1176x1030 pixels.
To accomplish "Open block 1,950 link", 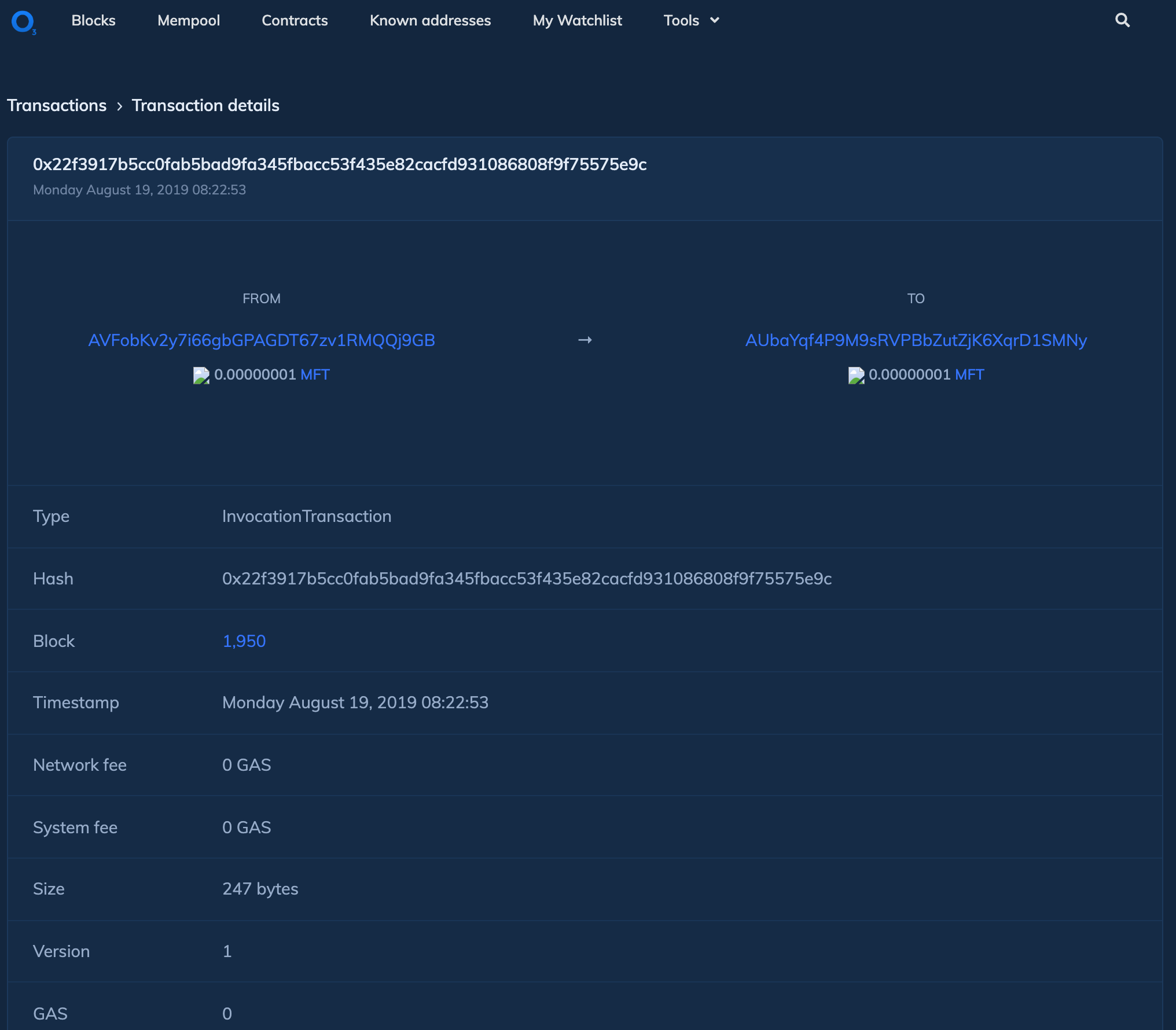I will click(244, 641).
